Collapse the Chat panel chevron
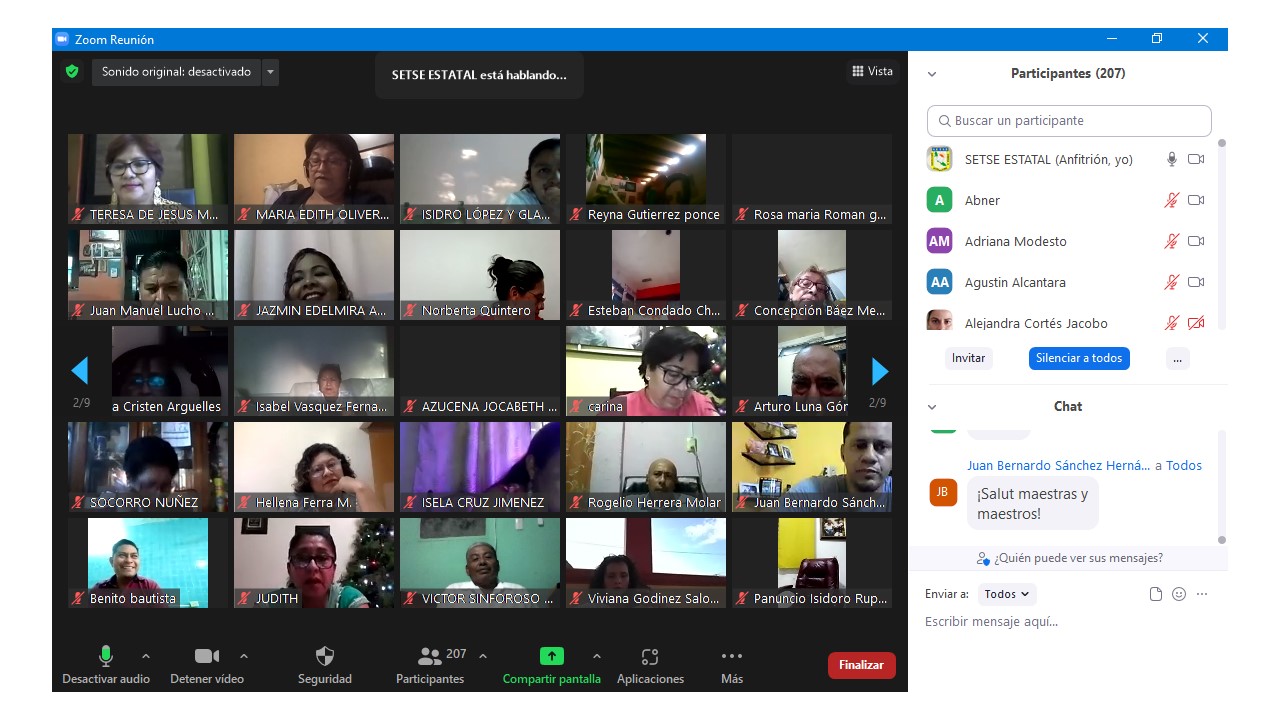Image resolution: width=1280 pixels, height=720 pixels. 932,407
